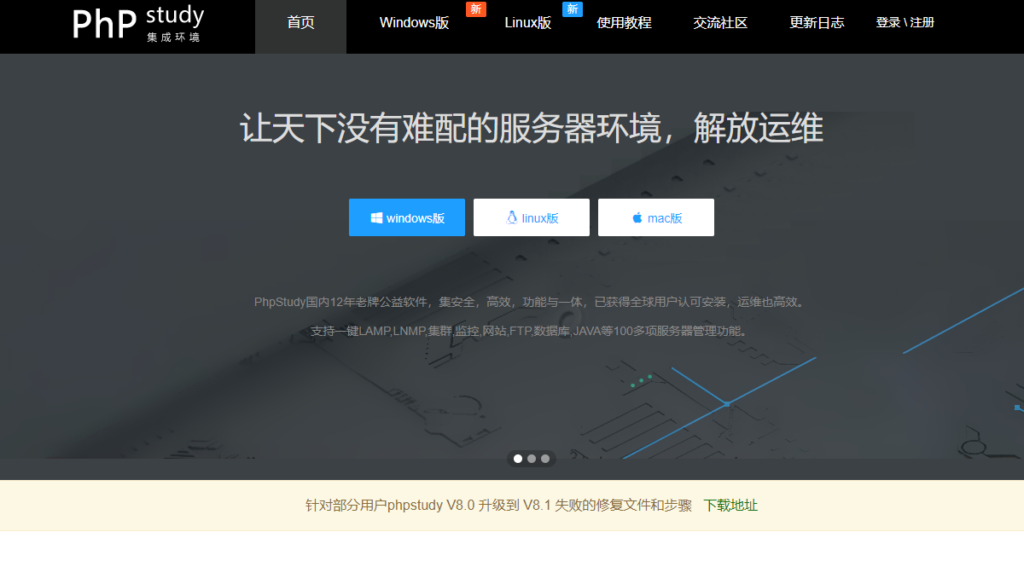
Task: Click the 支持一键LAMP,LNMP feature description line
Action: (x=530, y=331)
